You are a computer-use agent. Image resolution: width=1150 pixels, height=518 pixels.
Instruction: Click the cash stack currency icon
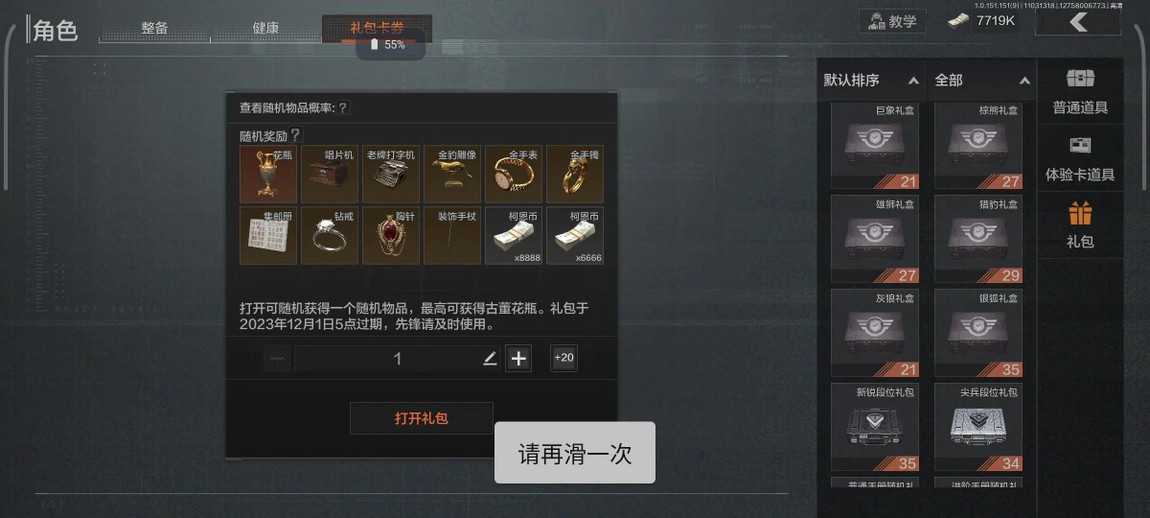pyautogui.click(x=958, y=21)
